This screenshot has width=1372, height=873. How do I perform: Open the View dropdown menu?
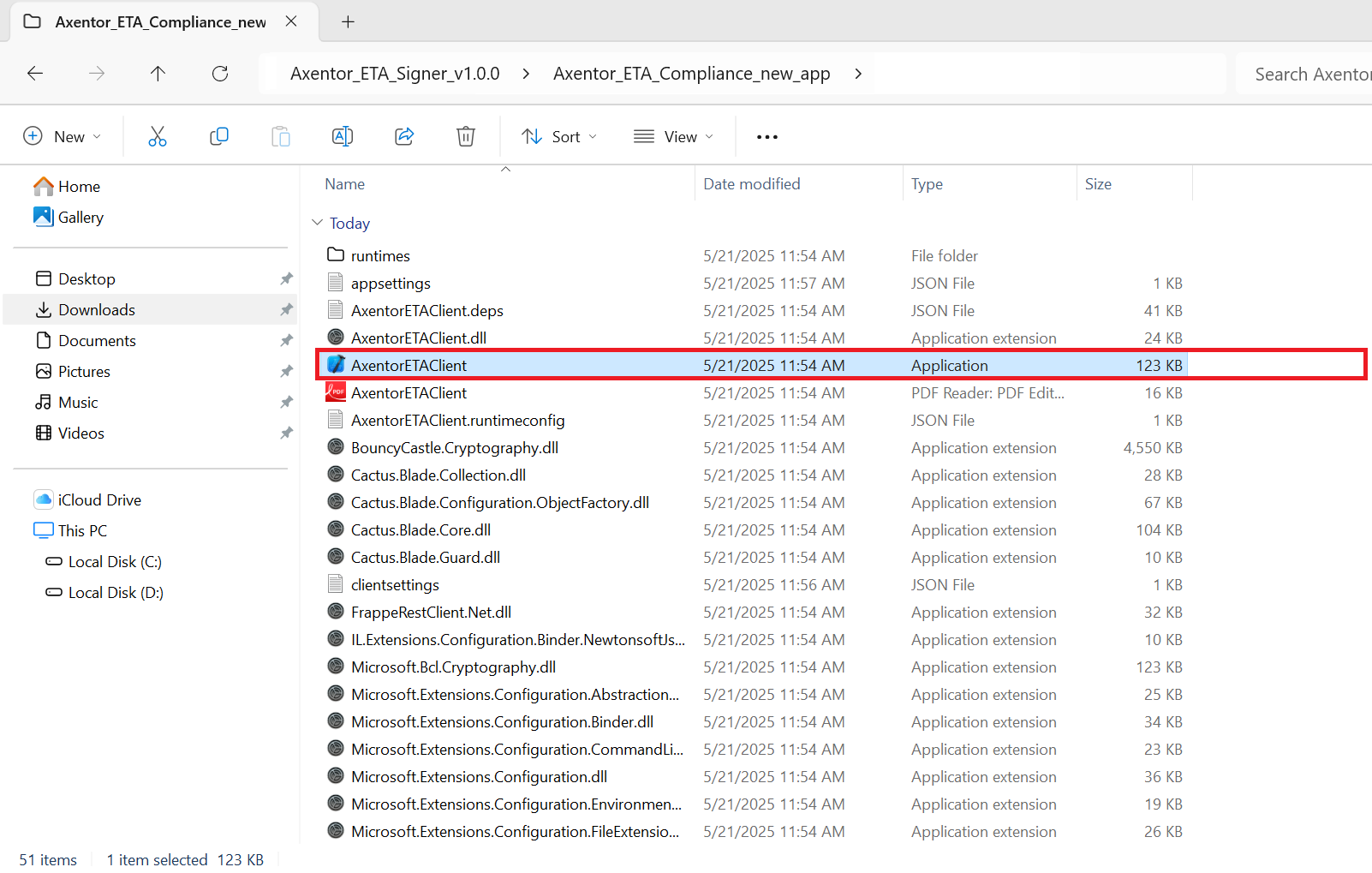pyautogui.click(x=673, y=136)
